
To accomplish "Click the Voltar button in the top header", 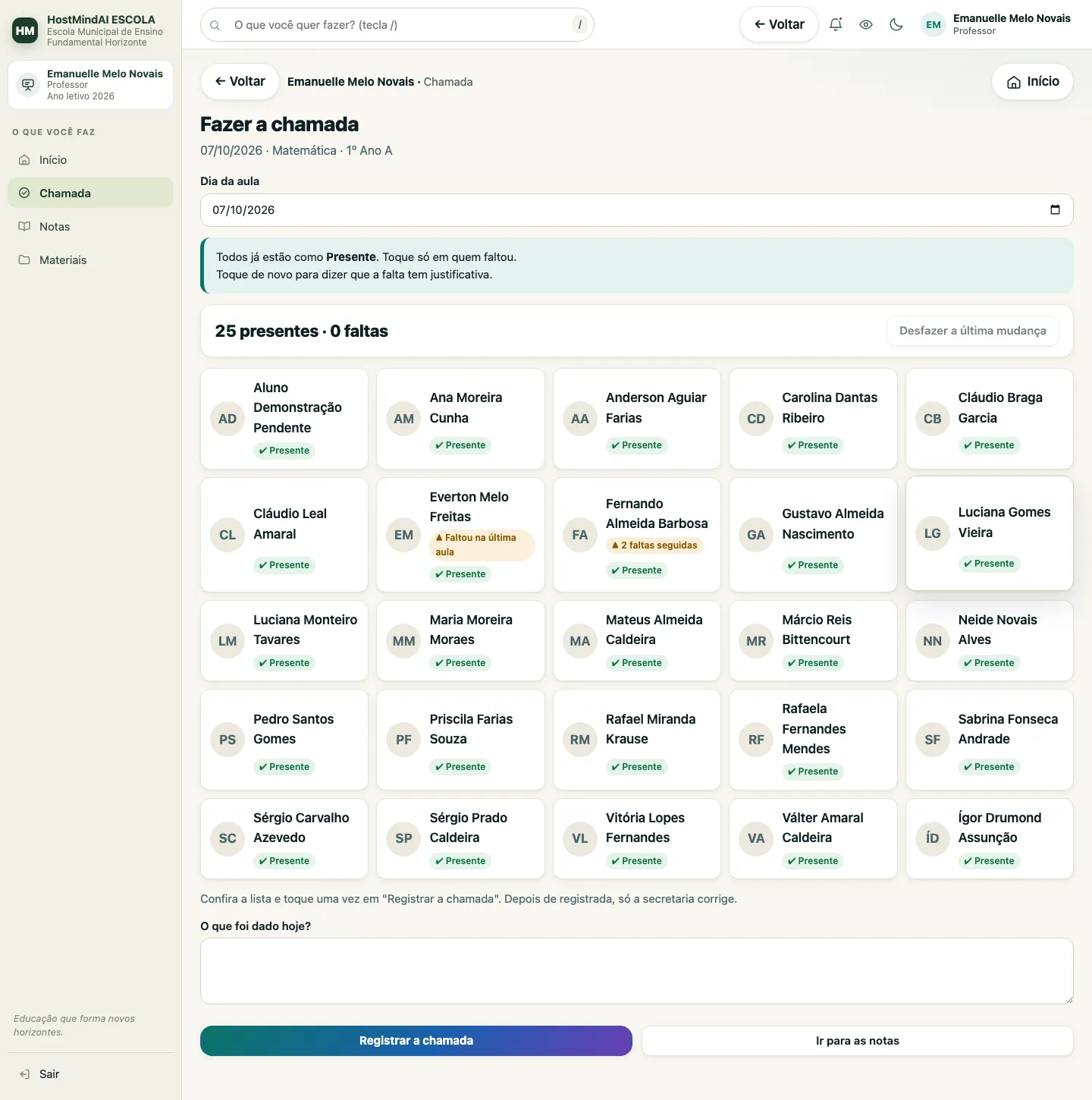I will click(779, 24).
